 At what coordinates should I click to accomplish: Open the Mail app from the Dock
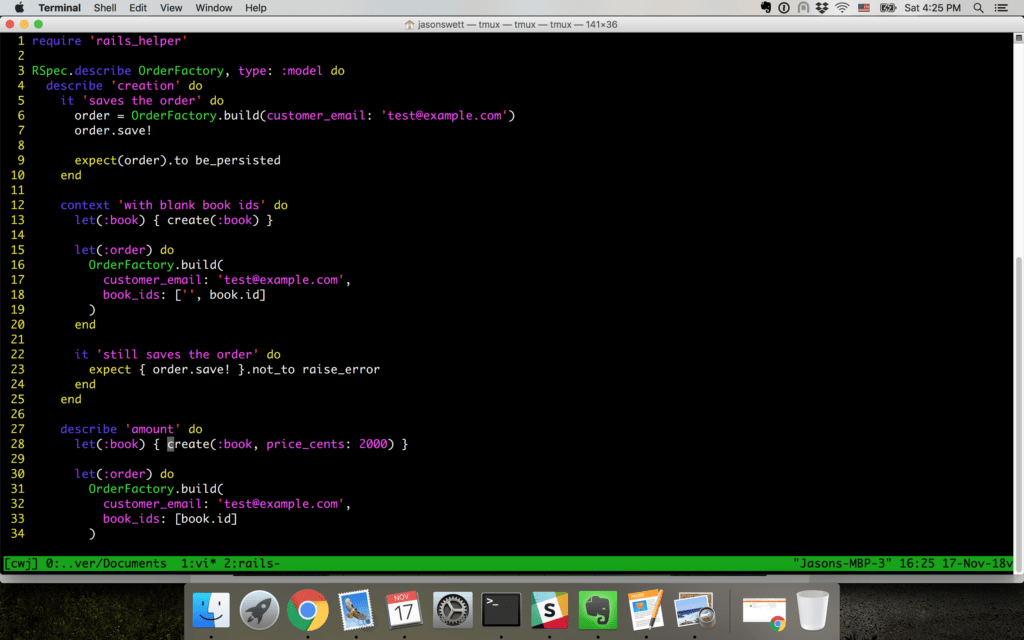[355, 608]
